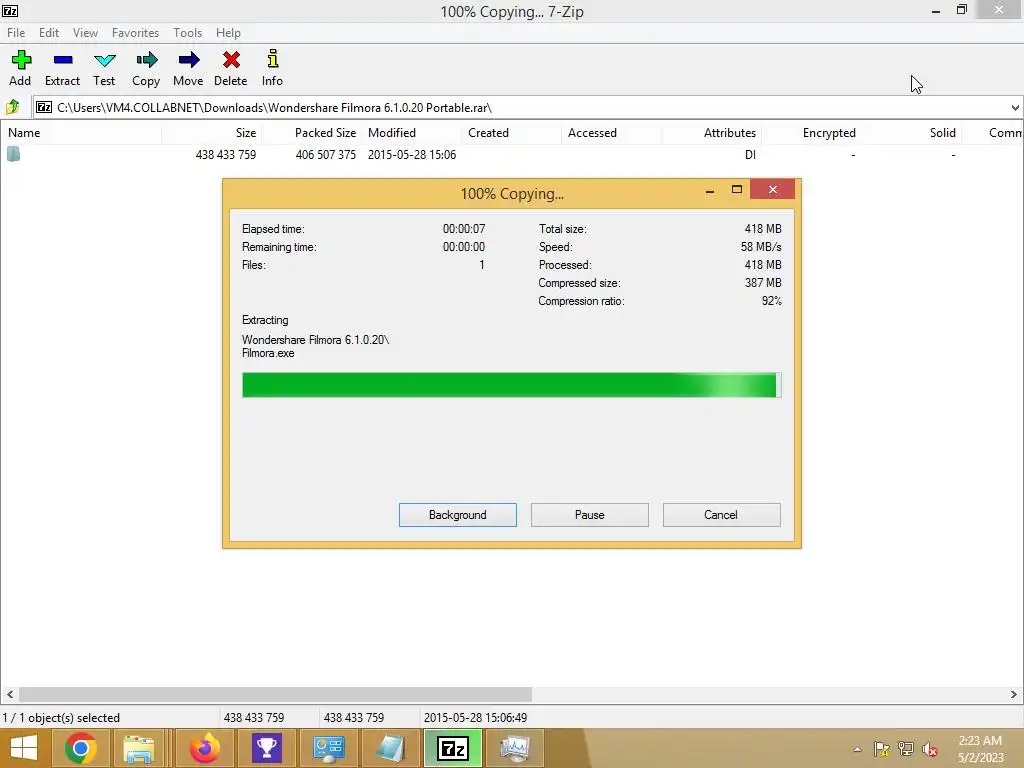The width and height of the screenshot is (1024, 768).
Task: Open the Favorites menu
Action: tap(135, 33)
